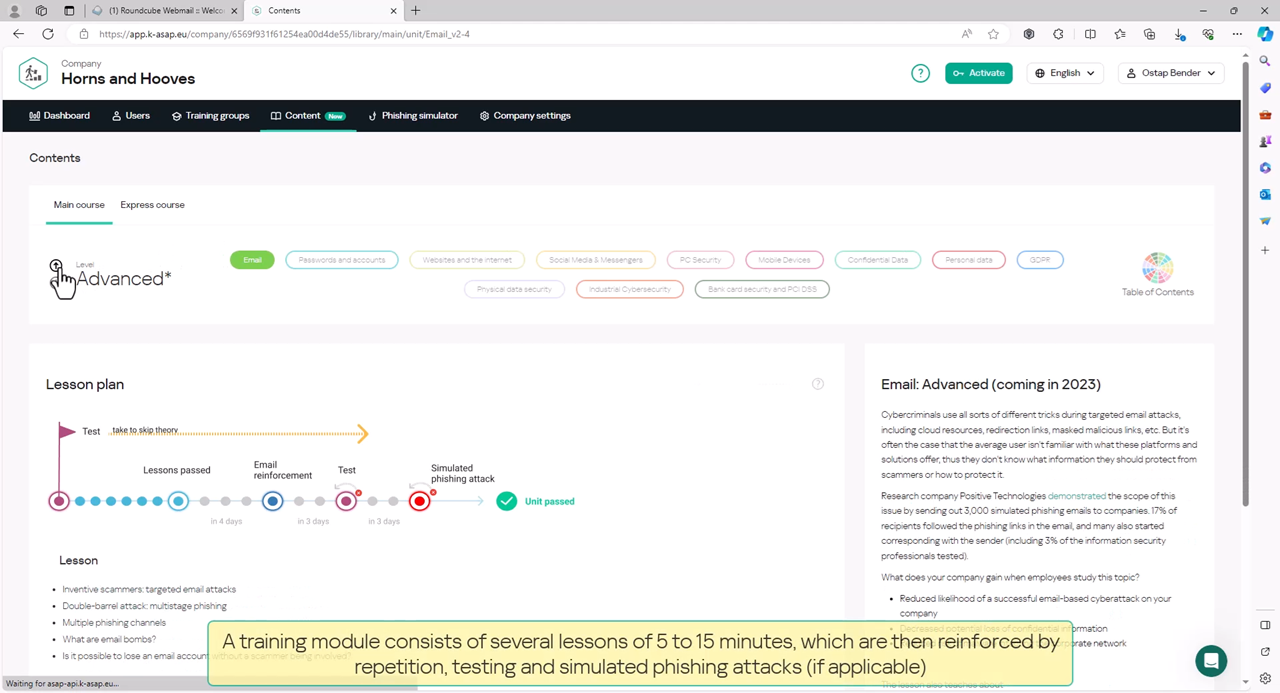
Task: Add page to browser favorites star
Action: [993, 34]
